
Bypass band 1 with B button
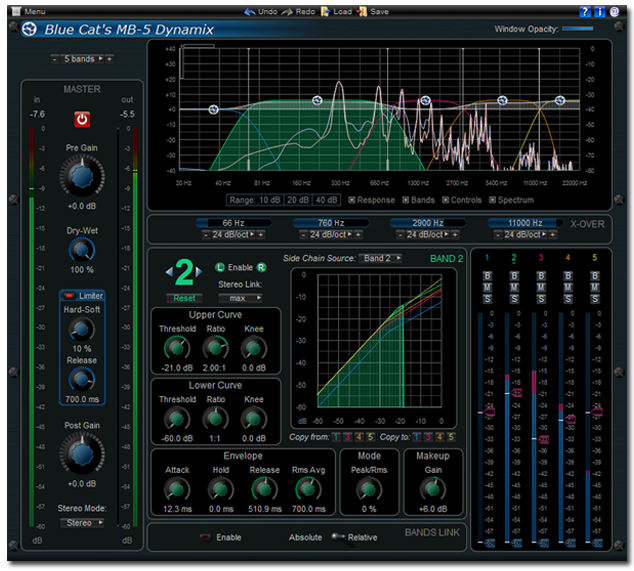pyautogui.click(x=487, y=276)
